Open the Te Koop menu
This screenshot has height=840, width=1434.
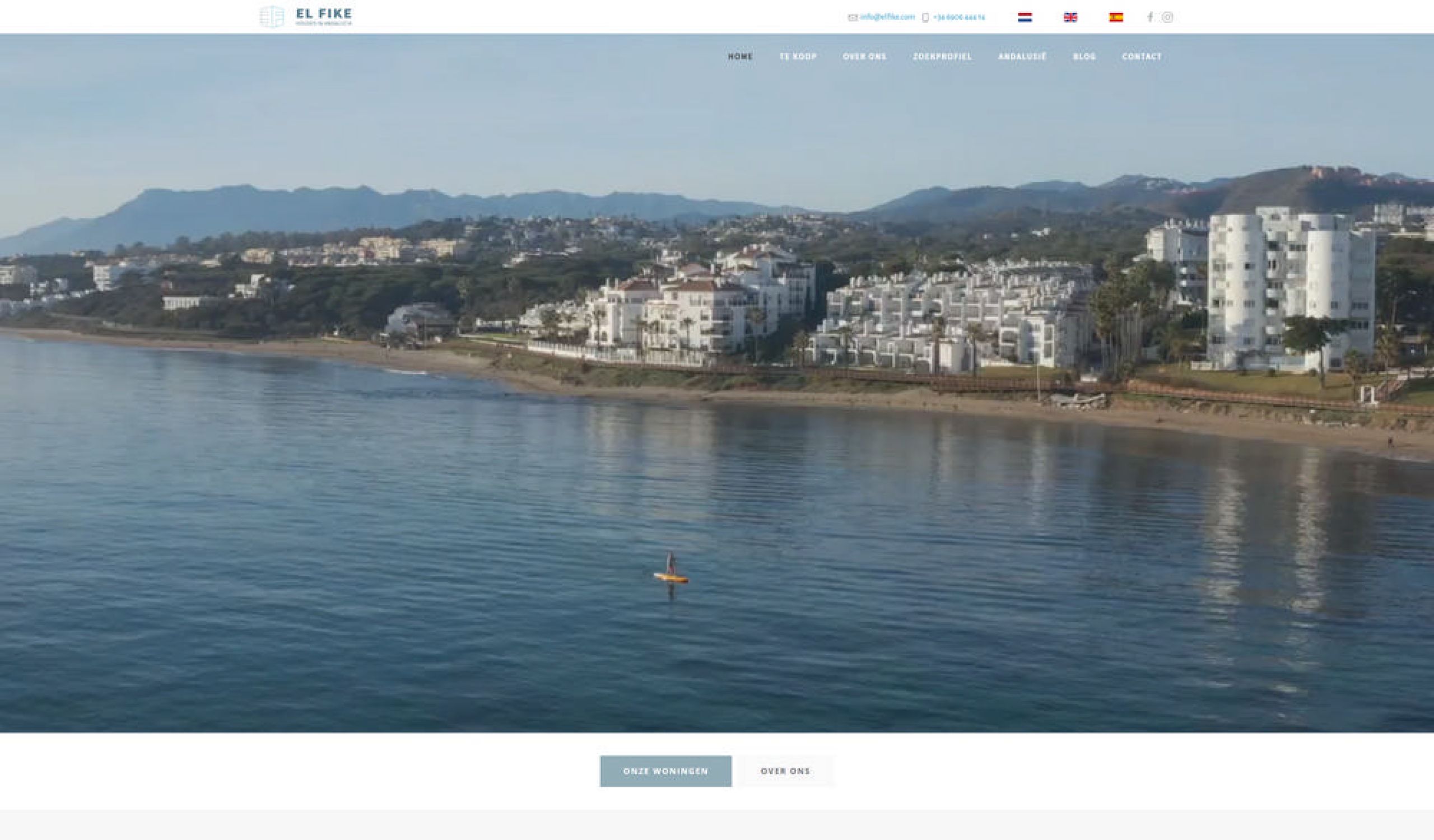click(x=798, y=57)
